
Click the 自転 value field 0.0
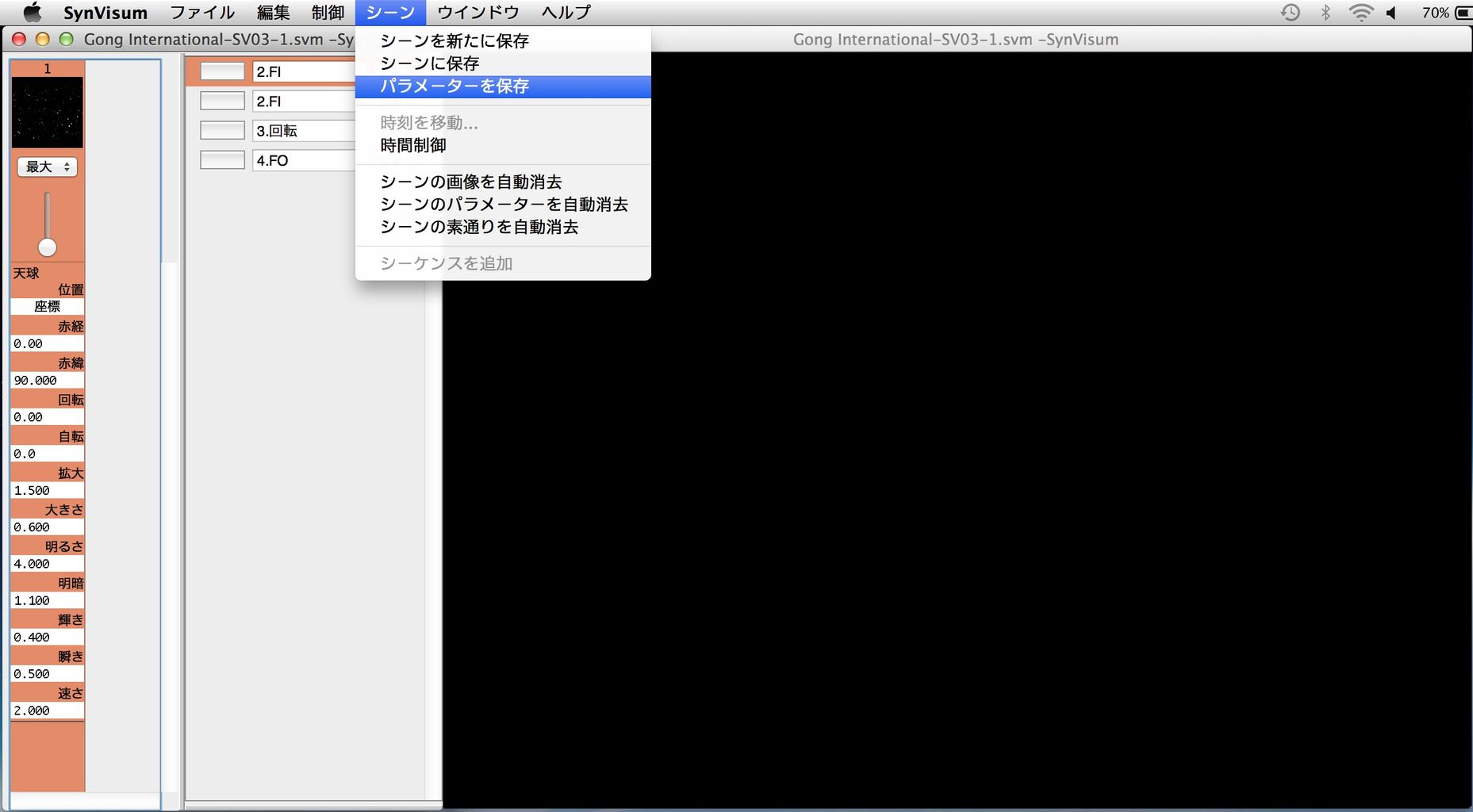click(48, 454)
